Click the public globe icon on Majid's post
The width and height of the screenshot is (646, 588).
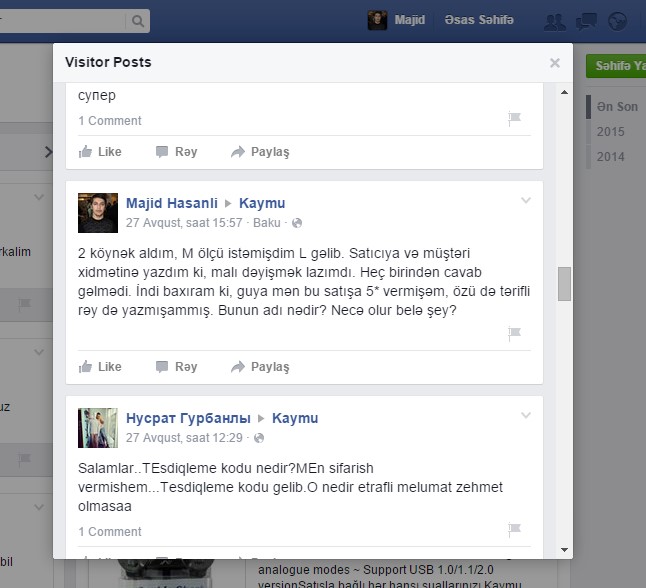click(297, 223)
